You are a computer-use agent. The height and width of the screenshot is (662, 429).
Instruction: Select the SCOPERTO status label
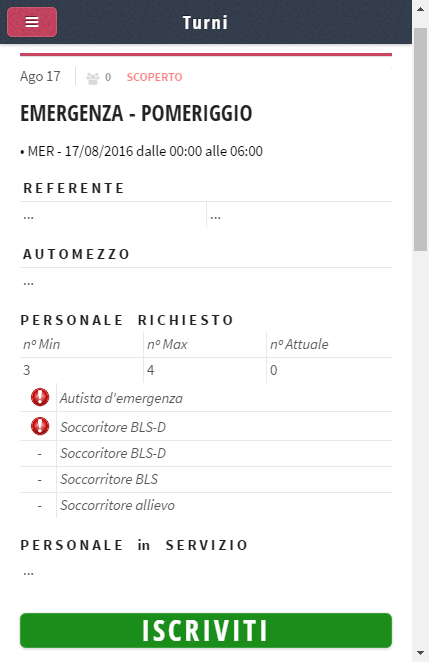click(x=155, y=77)
